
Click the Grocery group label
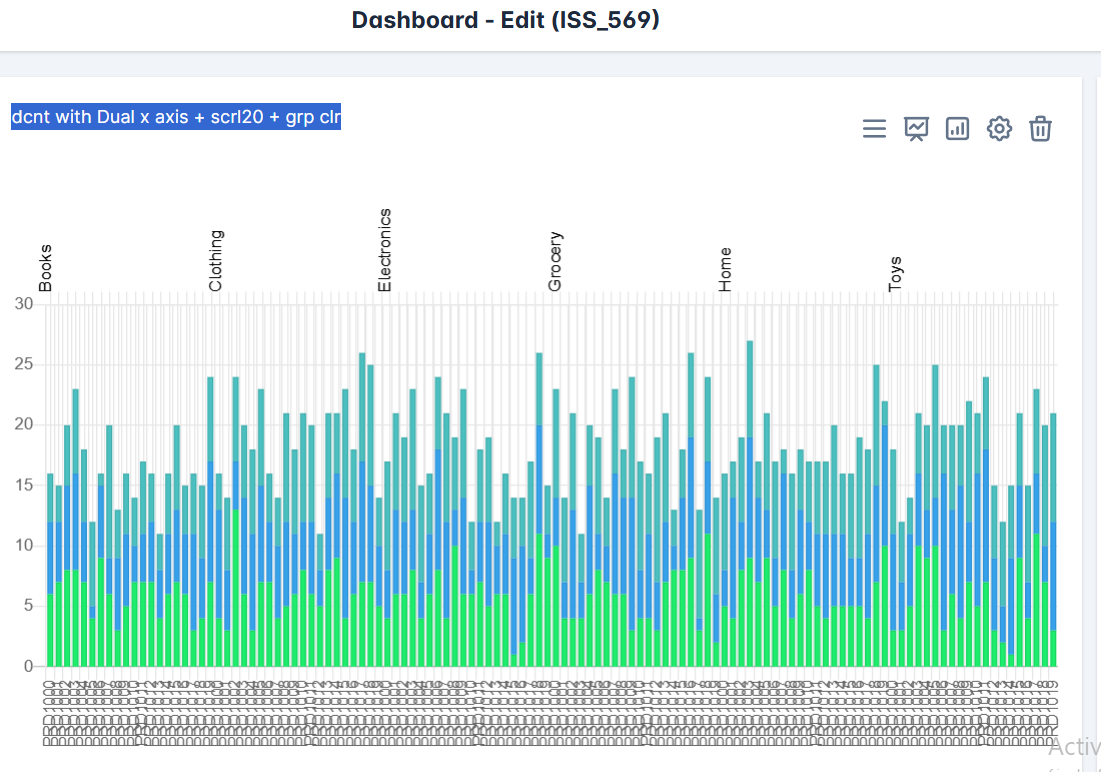[x=555, y=261]
